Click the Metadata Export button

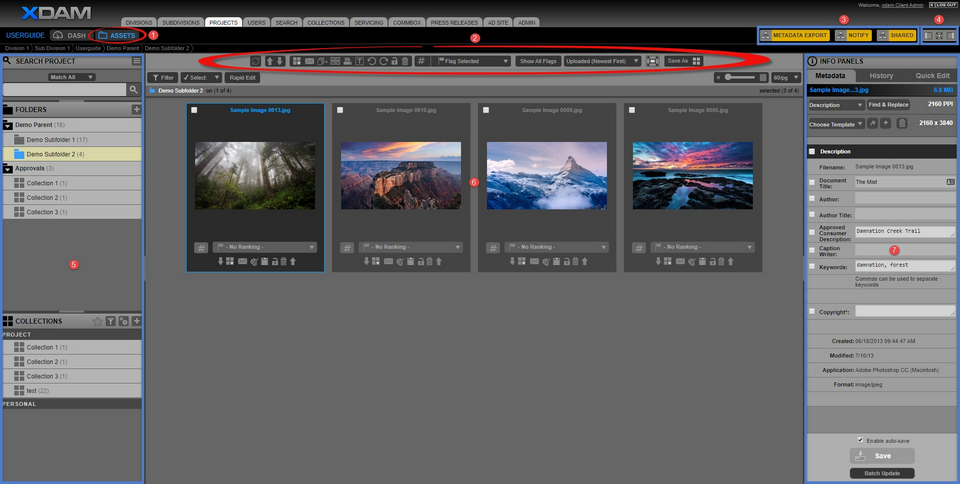[x=795, y=35]
